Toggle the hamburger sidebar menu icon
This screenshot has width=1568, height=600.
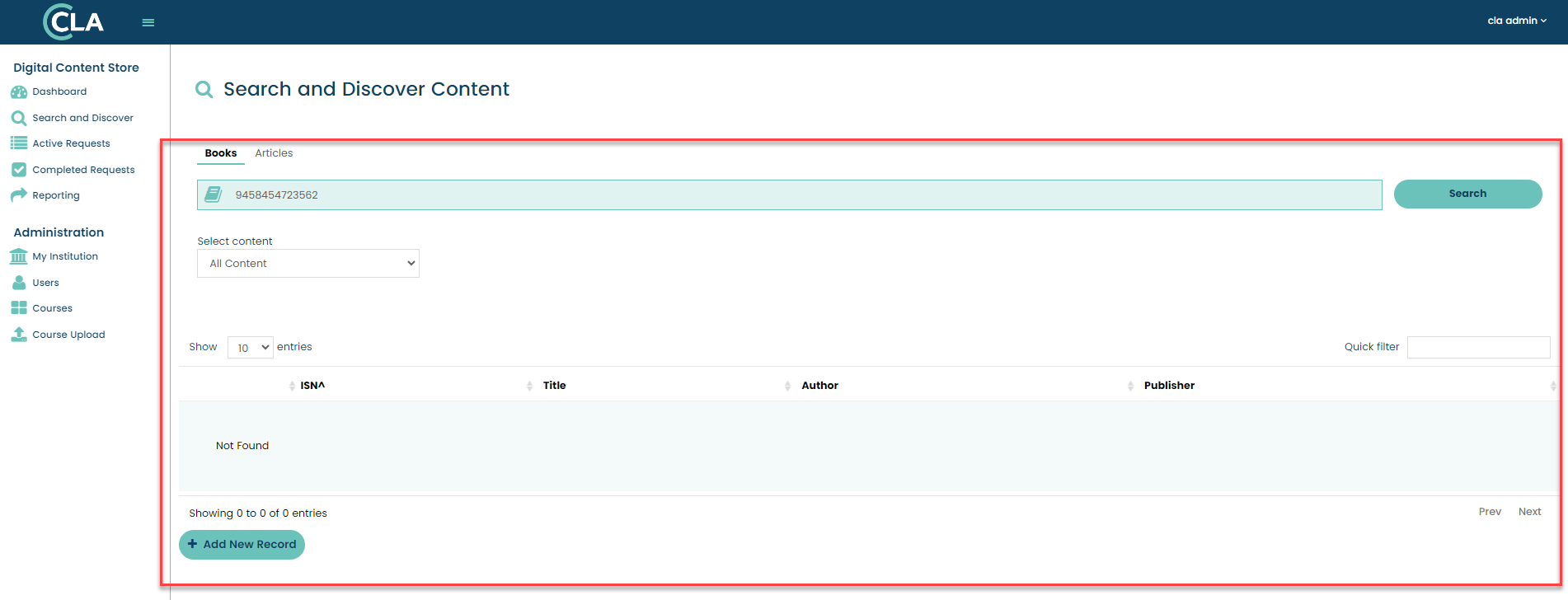[148, 23]
